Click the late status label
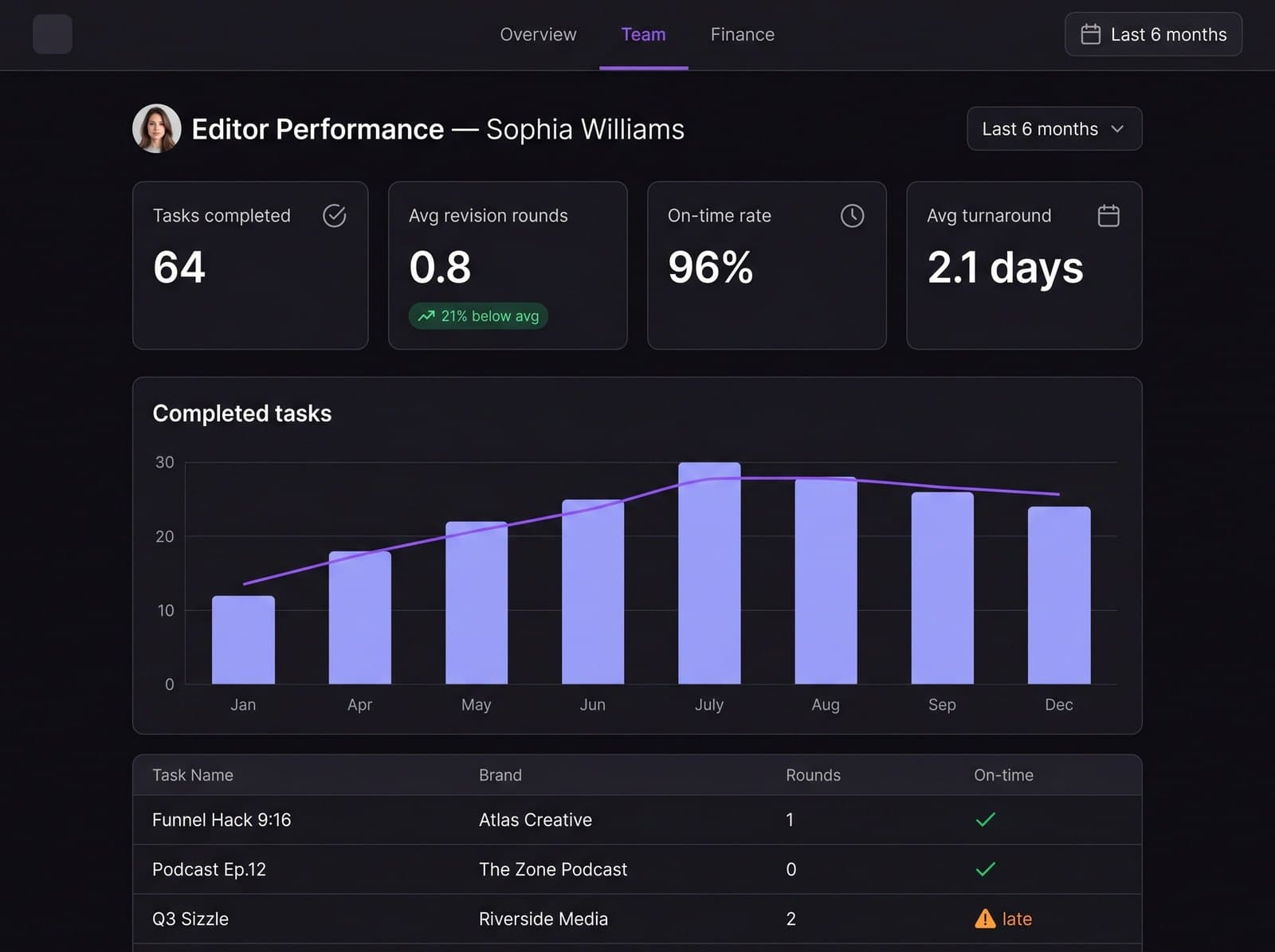The width and height of the screenshot is (1275, 952). pos(1017,919)
